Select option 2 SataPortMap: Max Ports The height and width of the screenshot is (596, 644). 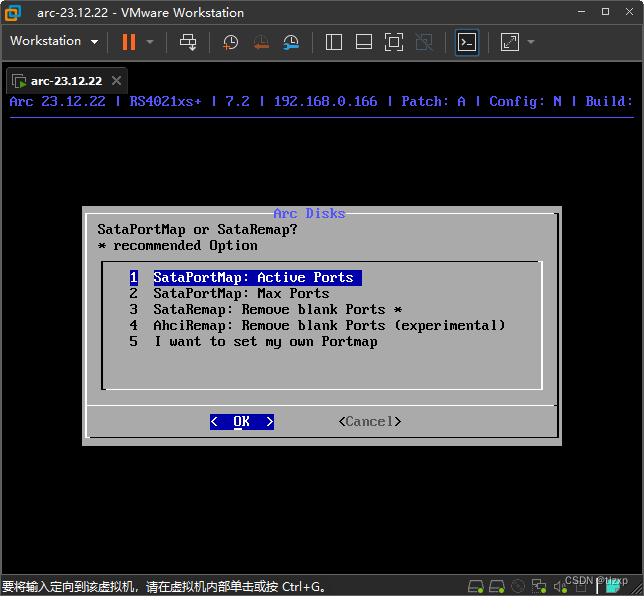(x=229, y=294)
